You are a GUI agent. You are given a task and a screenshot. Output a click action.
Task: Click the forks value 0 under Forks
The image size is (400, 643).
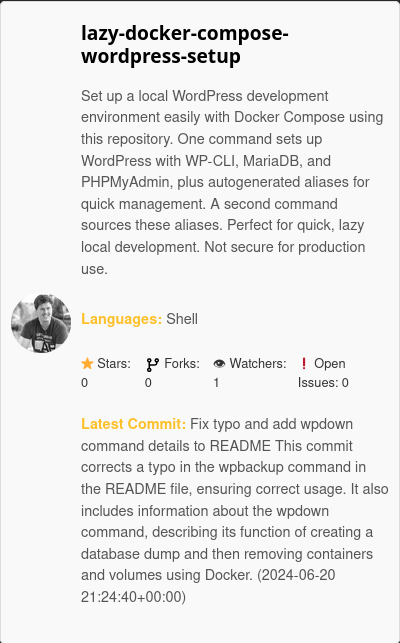tap(148, 383)
